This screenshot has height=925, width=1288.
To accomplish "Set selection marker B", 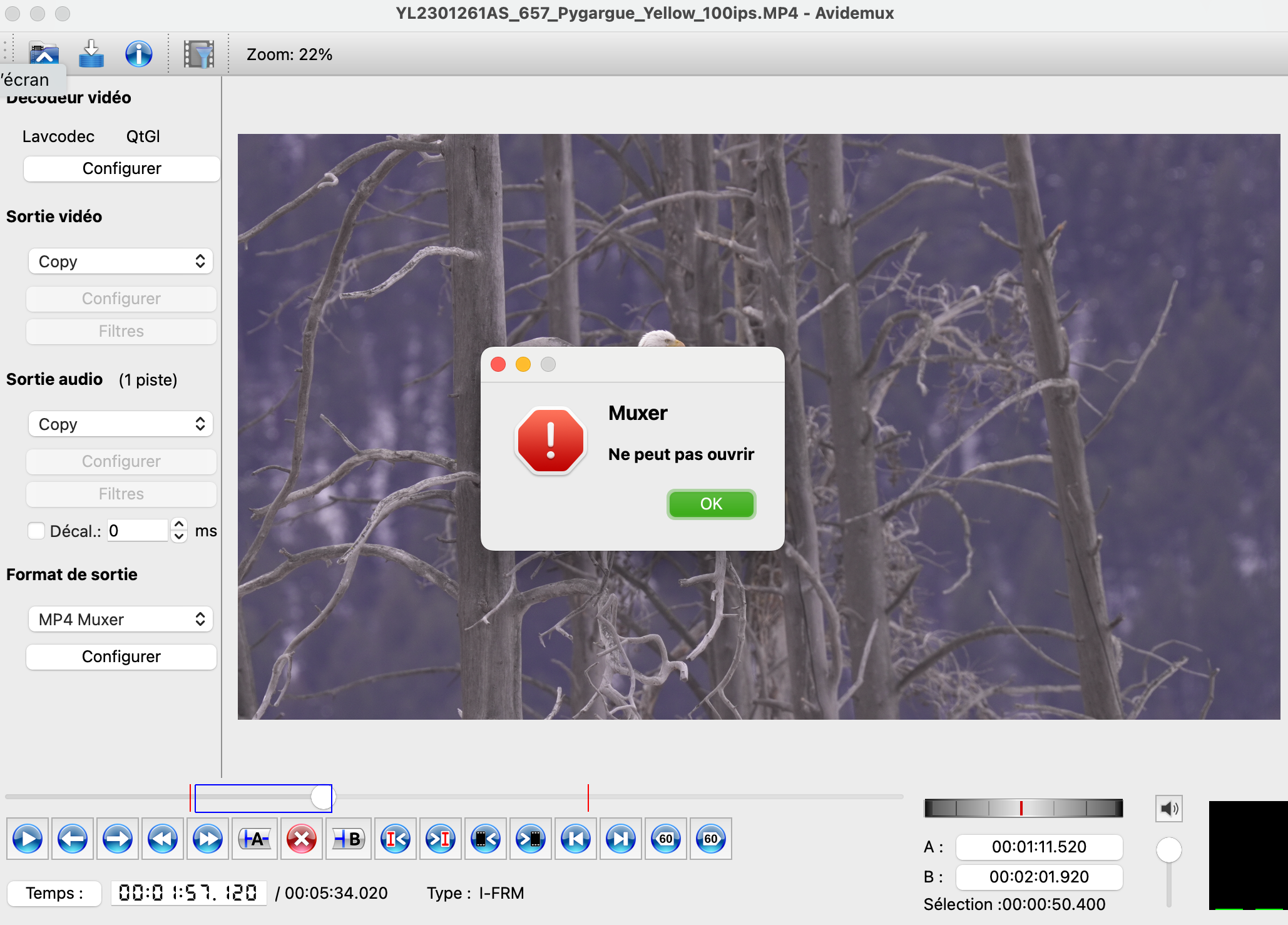I will point(349,839).
